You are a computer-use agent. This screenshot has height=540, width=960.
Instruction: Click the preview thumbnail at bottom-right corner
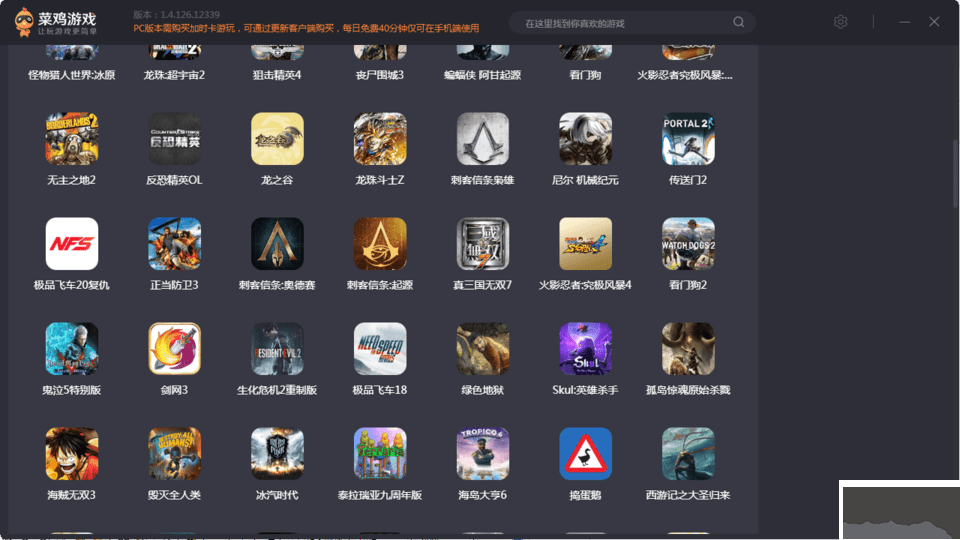(x=900, y=511)
